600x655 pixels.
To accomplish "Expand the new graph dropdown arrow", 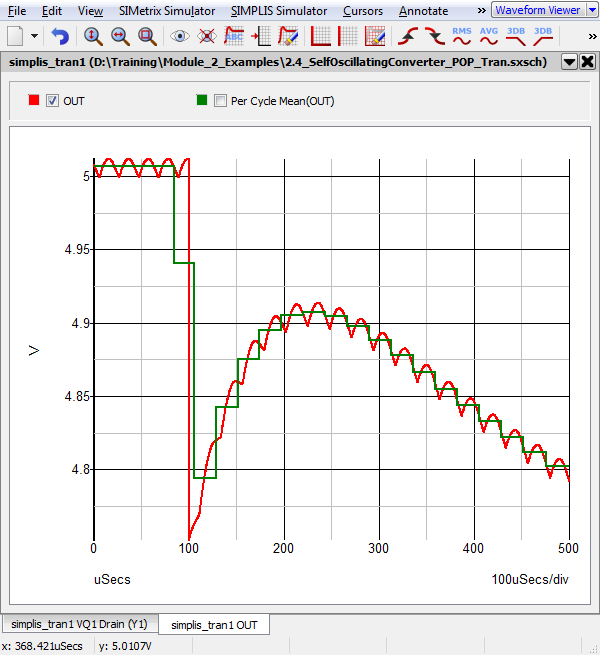I will tap(36, 36).
